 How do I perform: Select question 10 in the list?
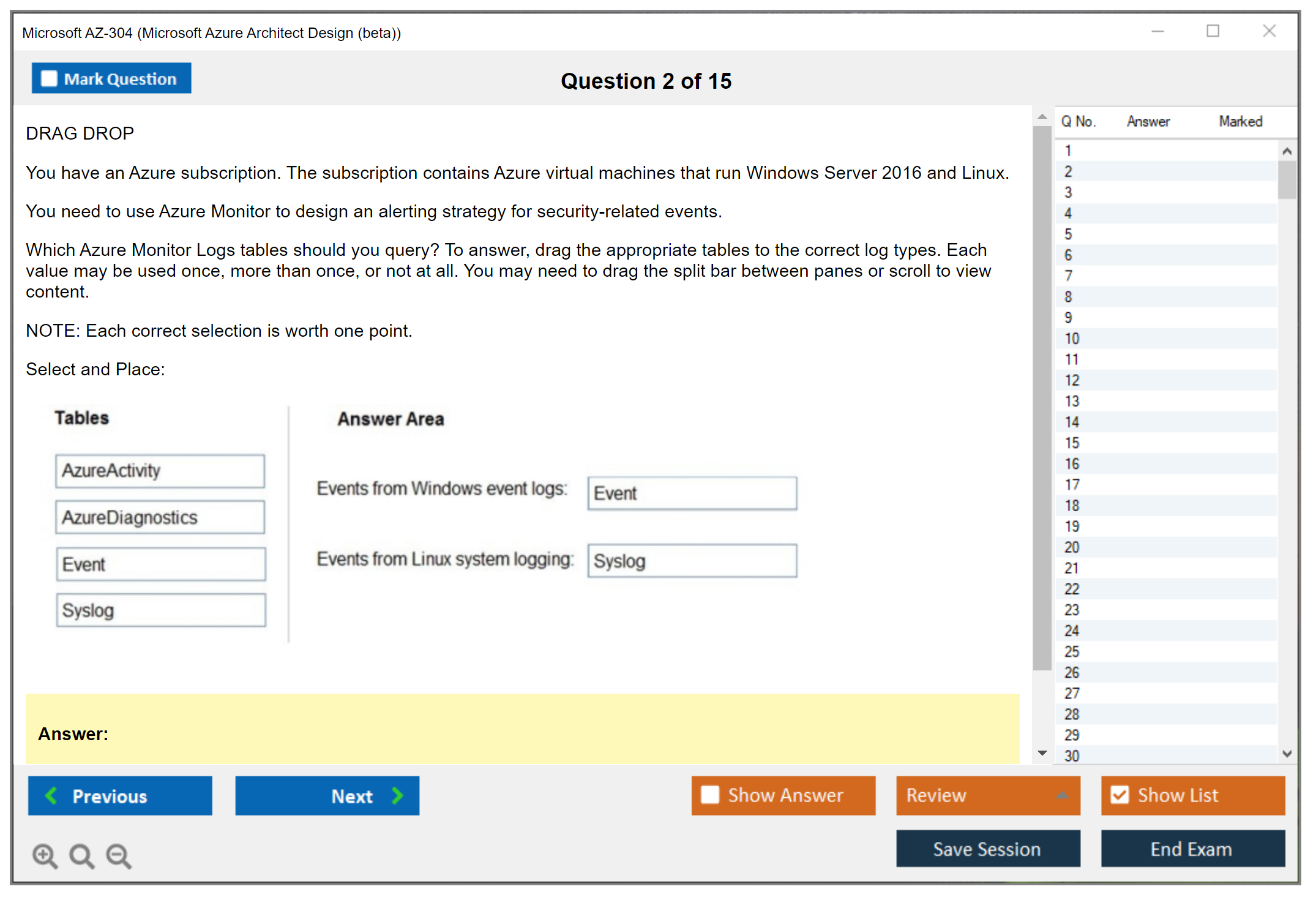click(1072, 339)
